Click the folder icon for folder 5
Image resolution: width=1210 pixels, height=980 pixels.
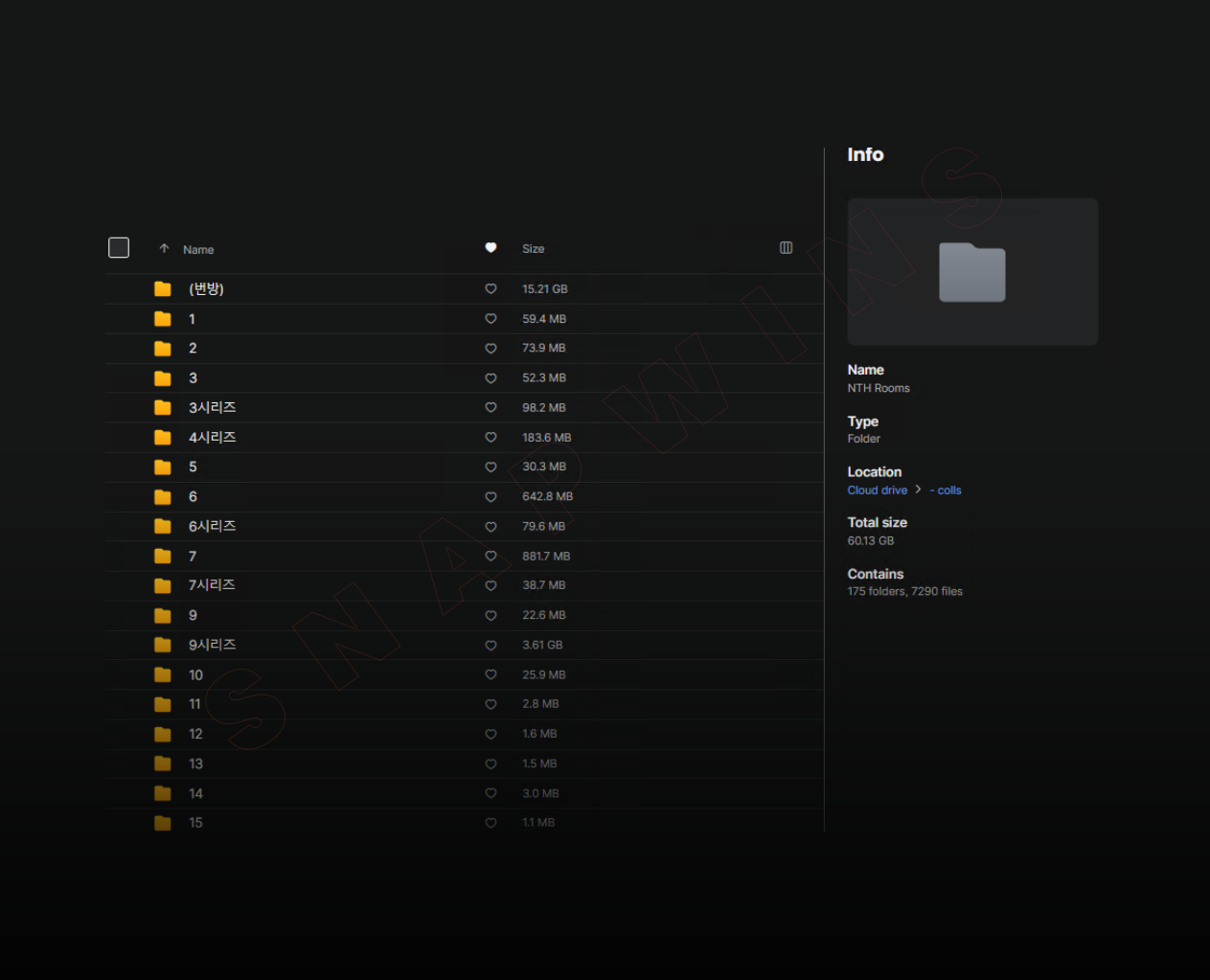pos(163,467)
